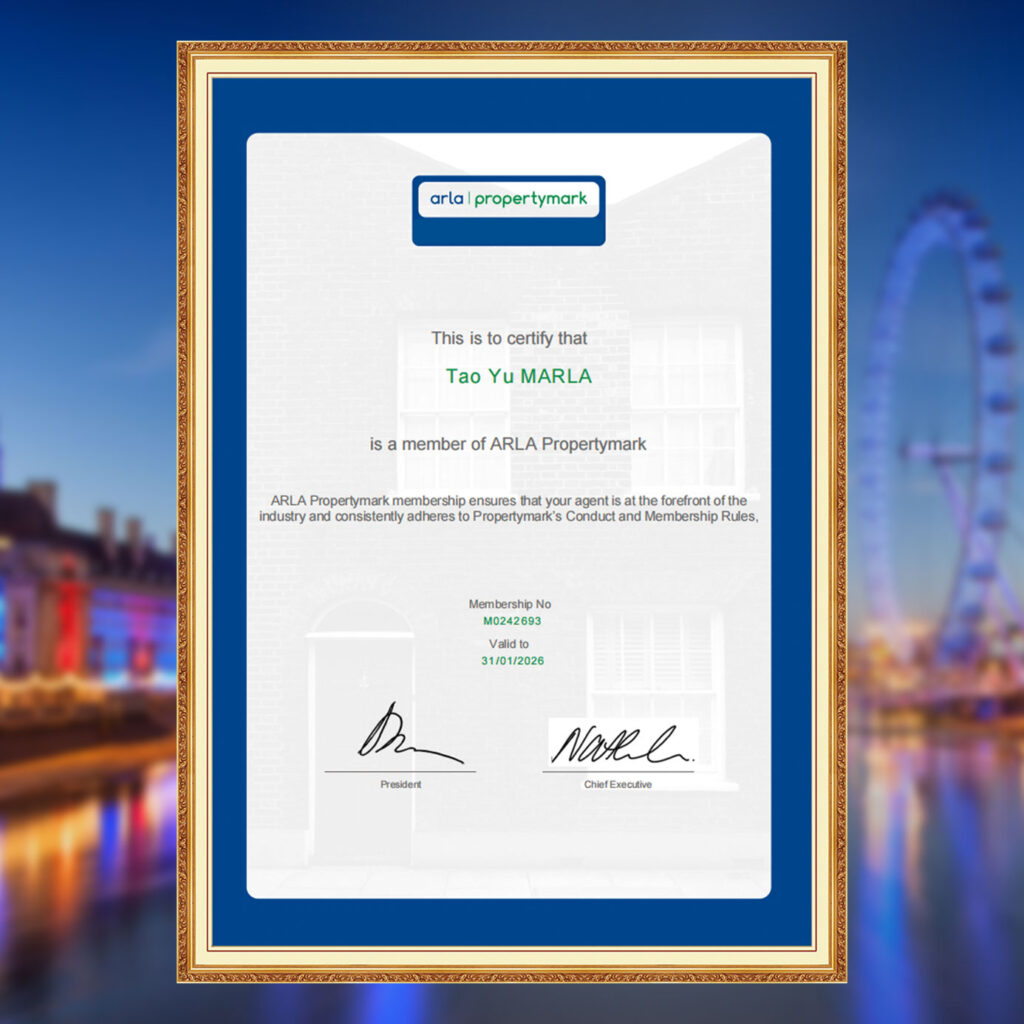Select the Conduct and Membership Rules paragraph
This screenshot has height=1024, width=1024.
click(x=509, y=508)
